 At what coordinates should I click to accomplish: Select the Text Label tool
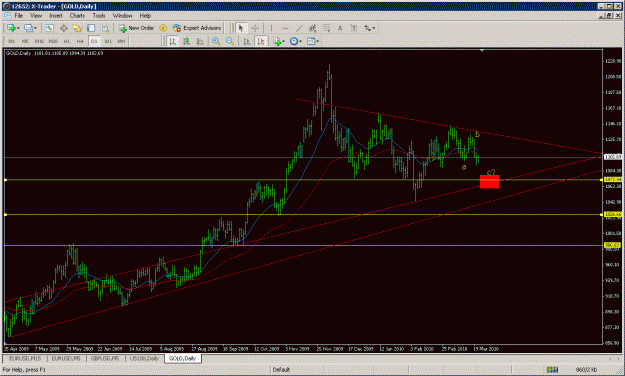[354, 28]
